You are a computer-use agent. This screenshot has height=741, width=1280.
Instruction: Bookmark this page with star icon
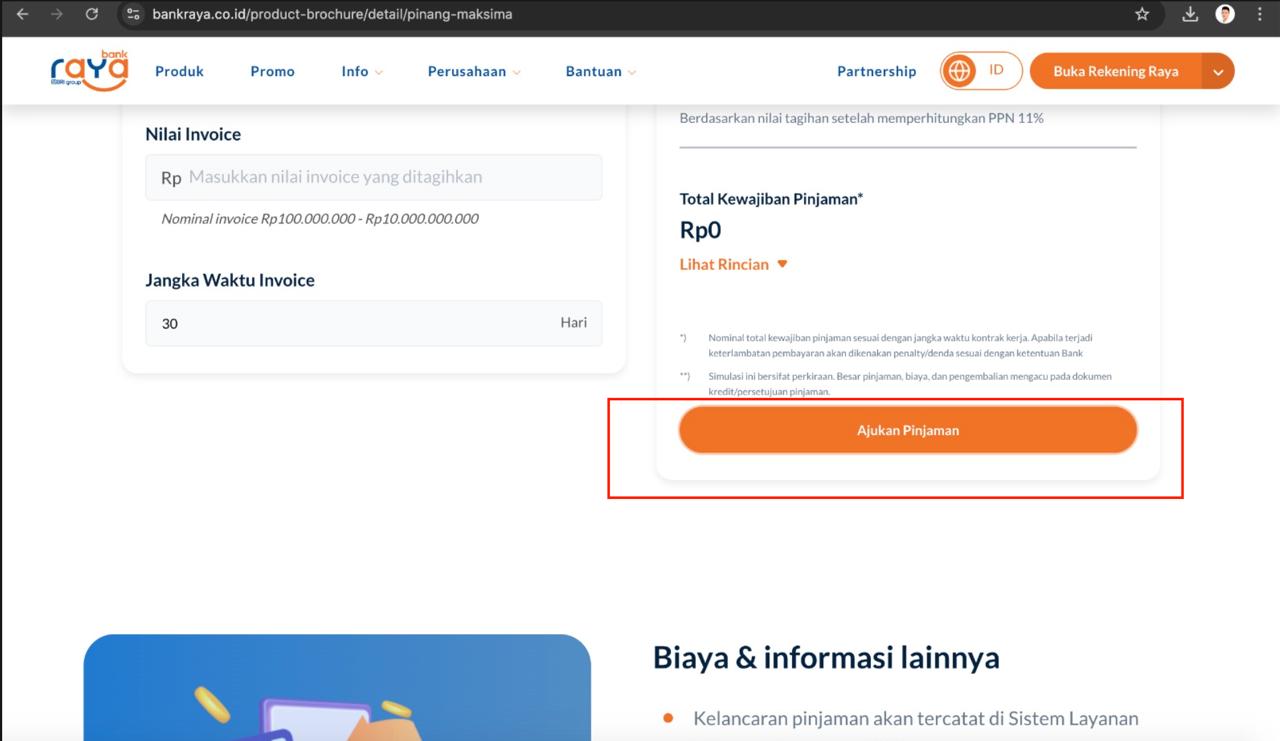[1142, 14]
